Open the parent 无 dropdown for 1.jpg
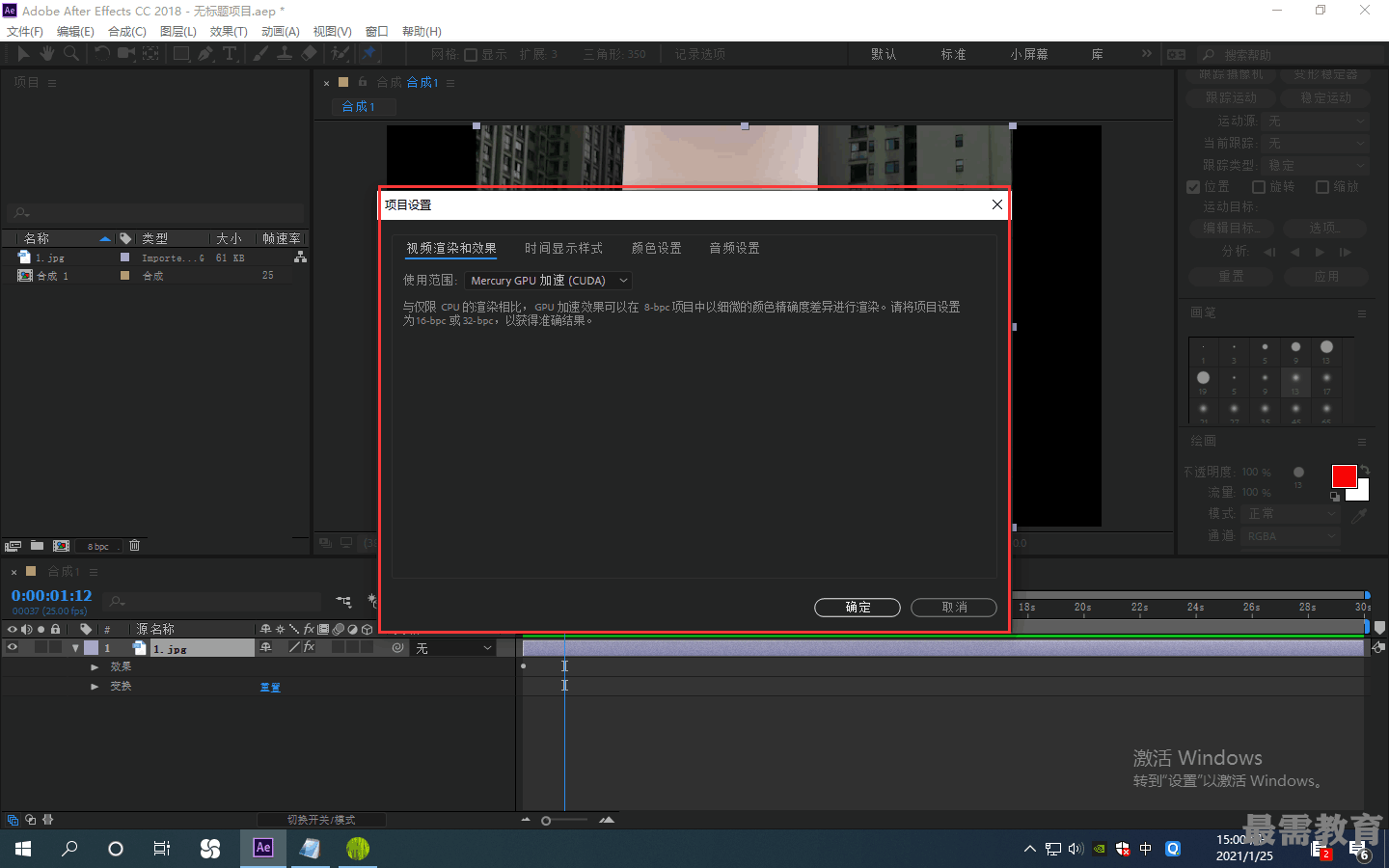The image size is (1389, 868). click(x=453, y=648)
